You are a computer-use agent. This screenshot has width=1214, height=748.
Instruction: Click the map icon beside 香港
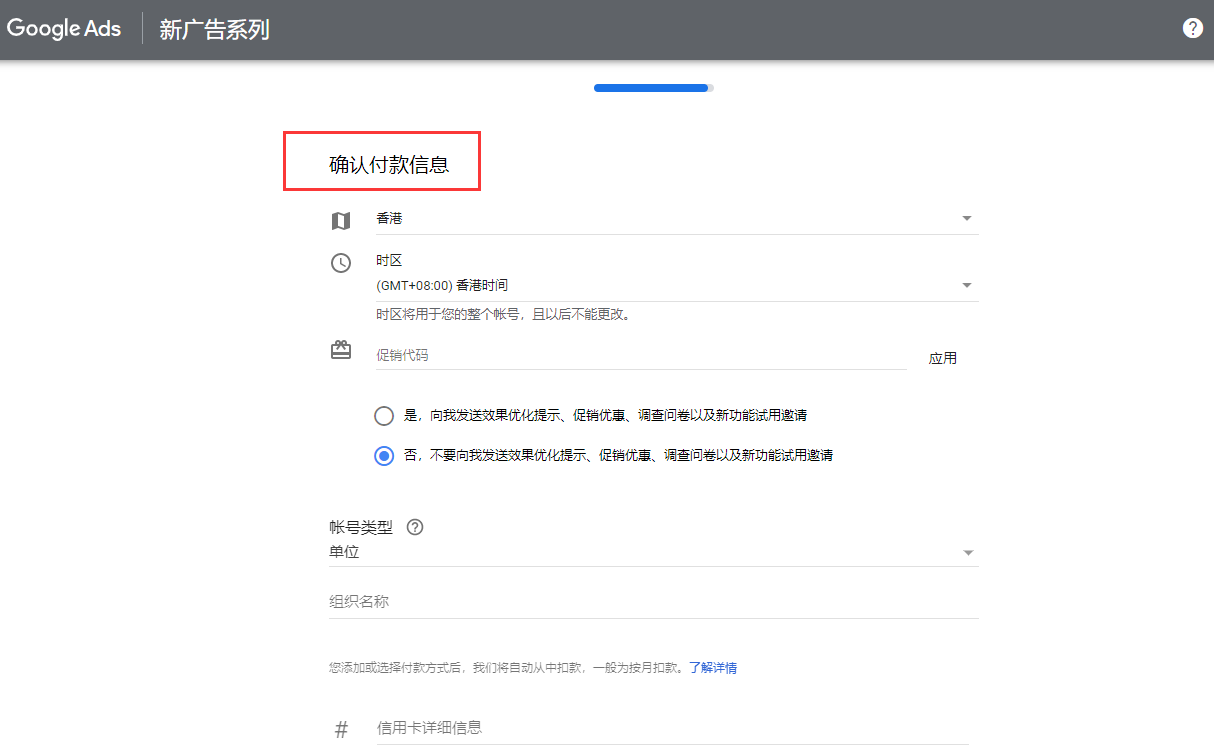click(x=341, y=221)
